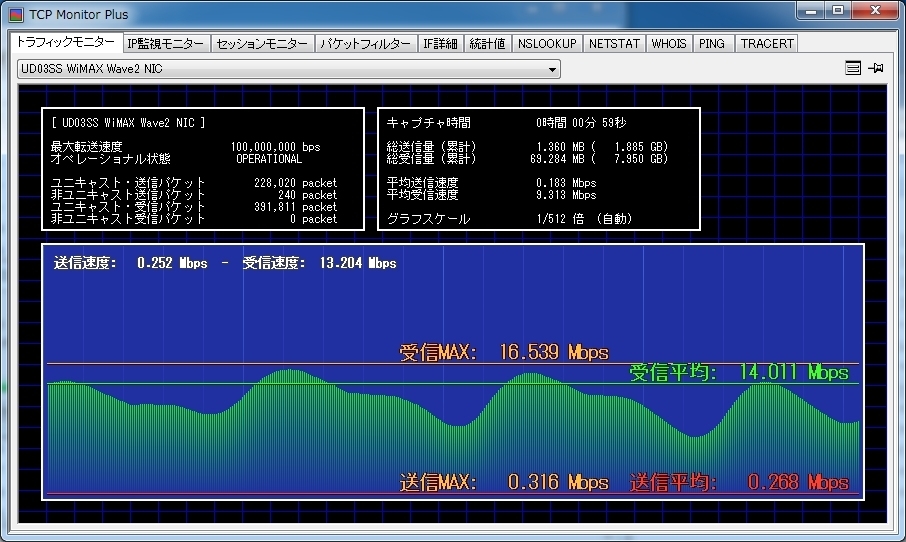Screen dimensions: 906x542
Task: Switch to the NETSTAT tab
Action: click(613, 44)
